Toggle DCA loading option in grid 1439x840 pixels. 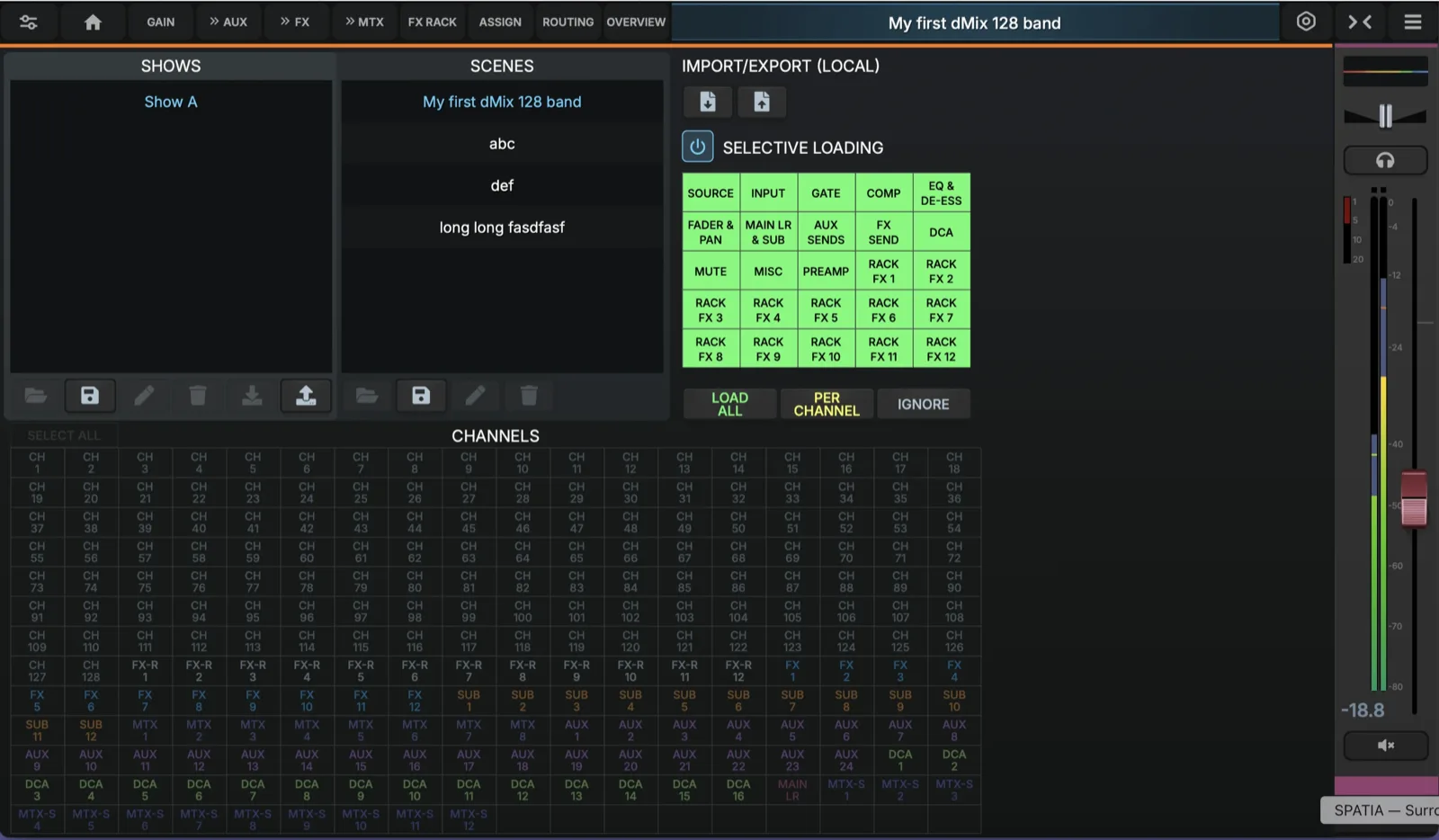click(x=941, y=232)
